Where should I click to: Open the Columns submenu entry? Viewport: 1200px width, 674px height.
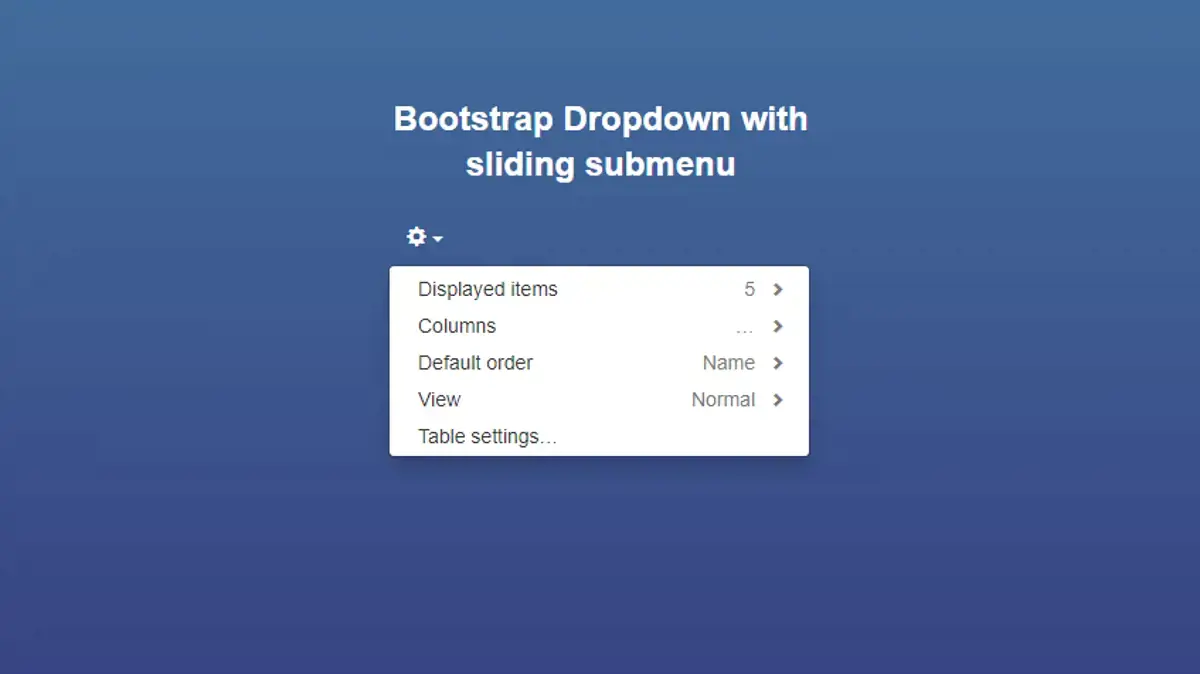pos(599,326)
